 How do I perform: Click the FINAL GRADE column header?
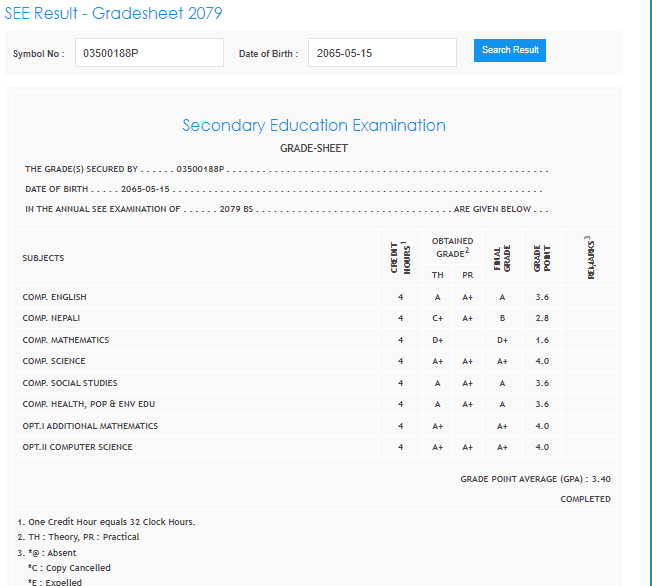502,258
